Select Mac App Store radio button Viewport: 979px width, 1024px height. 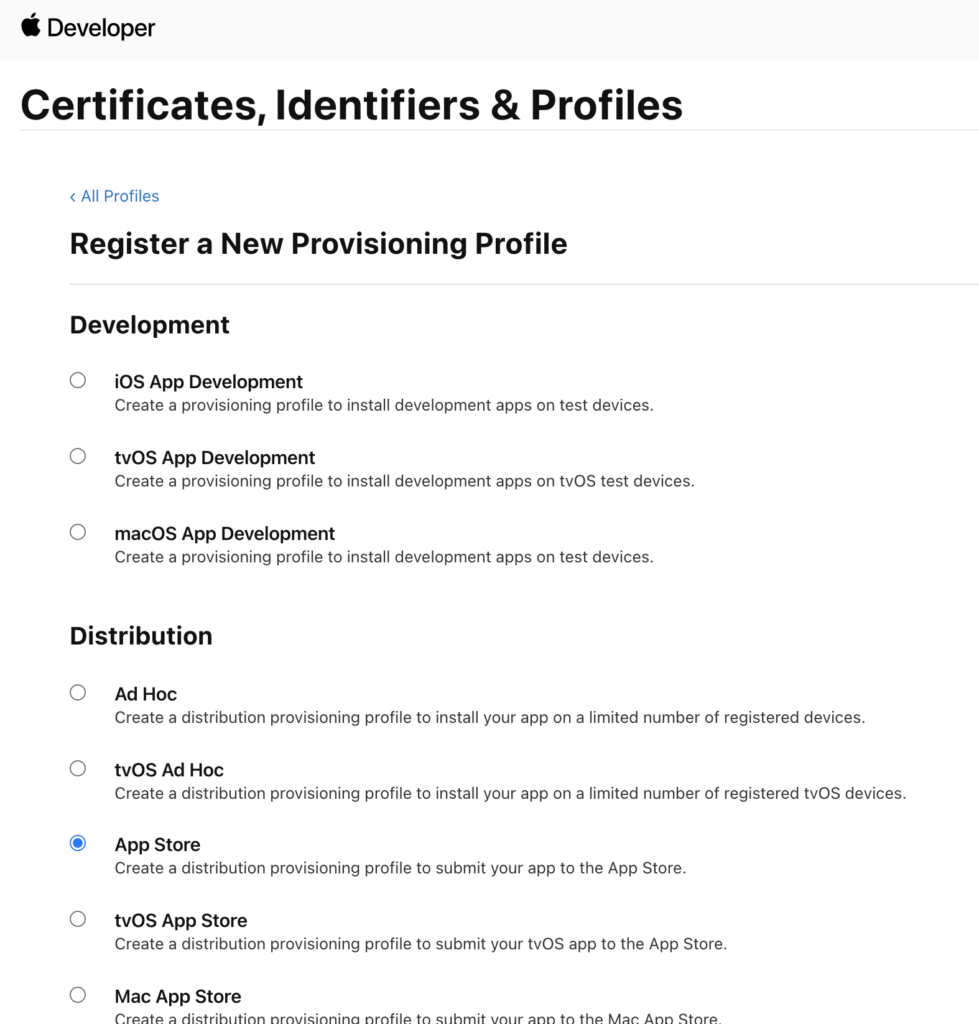78,995
